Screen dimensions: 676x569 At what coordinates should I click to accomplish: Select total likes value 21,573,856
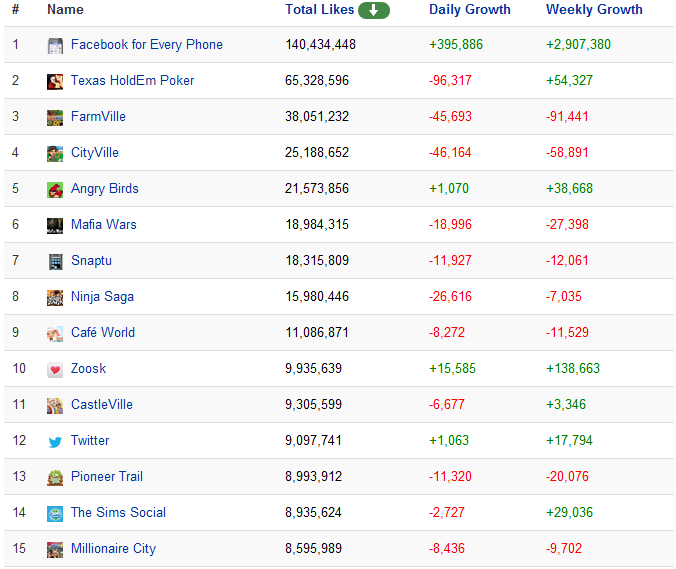317,188
